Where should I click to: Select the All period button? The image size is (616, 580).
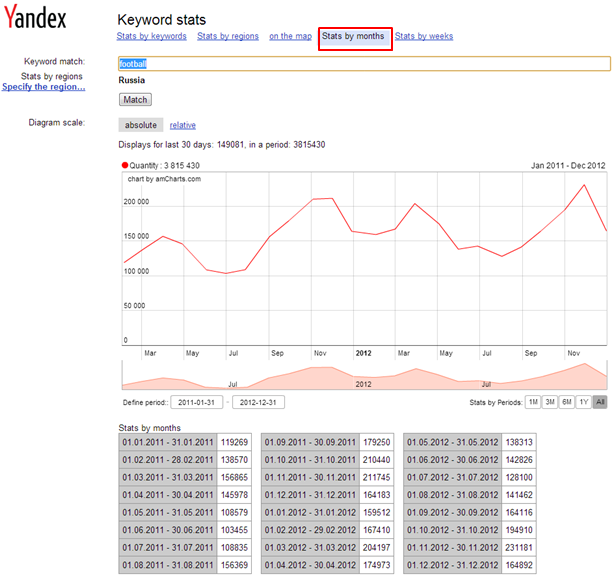click(x=599, y=402)
